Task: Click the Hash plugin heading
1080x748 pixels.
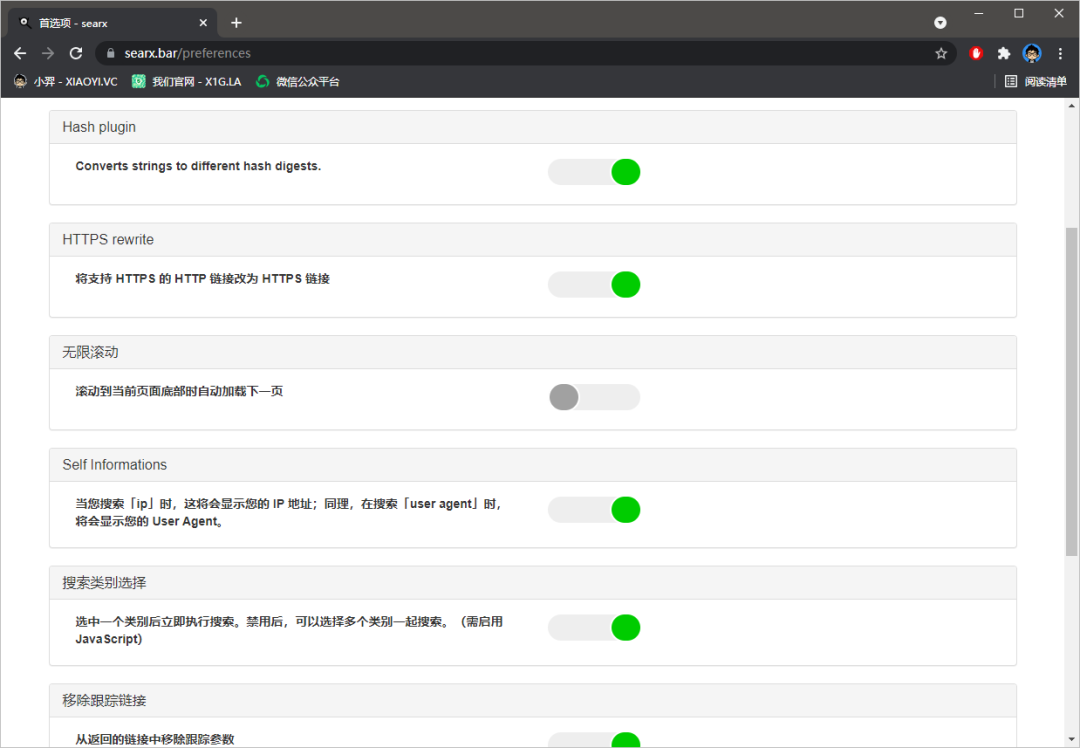Action: [x=99, y=127]
